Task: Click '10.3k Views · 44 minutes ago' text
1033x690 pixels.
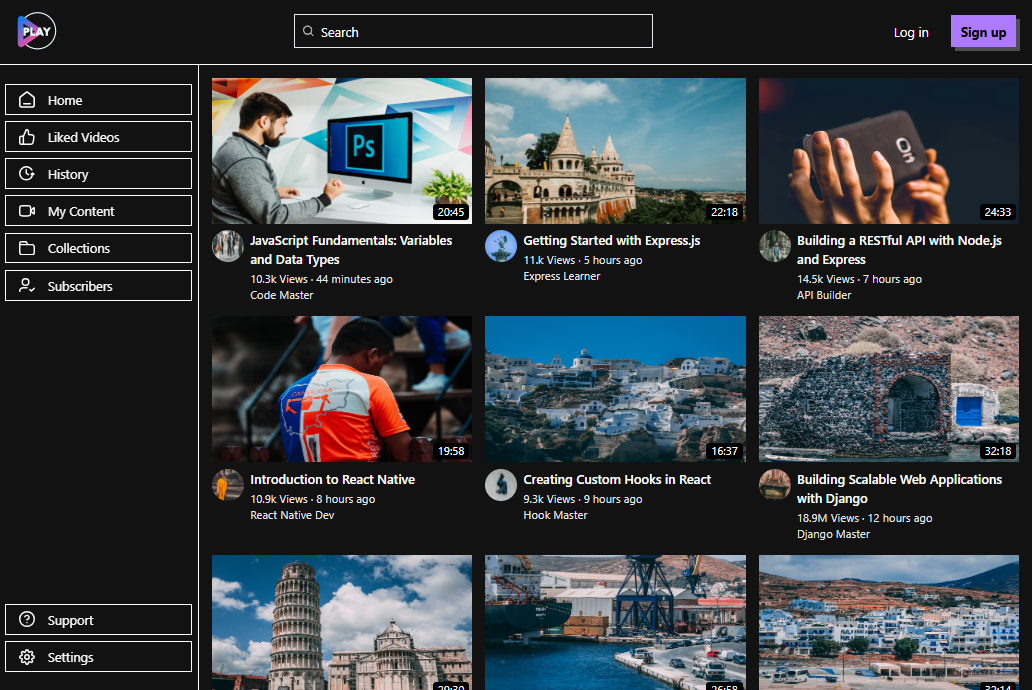Action: click(321, 279)
